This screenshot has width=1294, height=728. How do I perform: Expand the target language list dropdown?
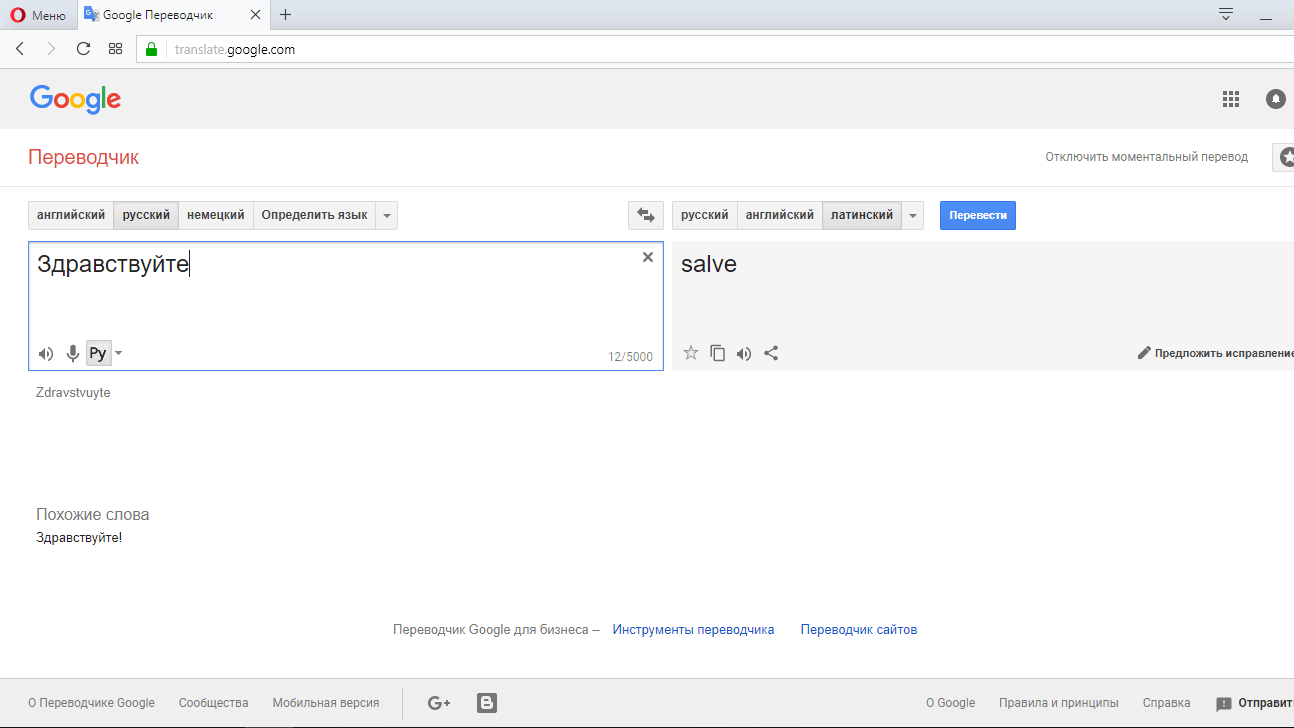913,215
